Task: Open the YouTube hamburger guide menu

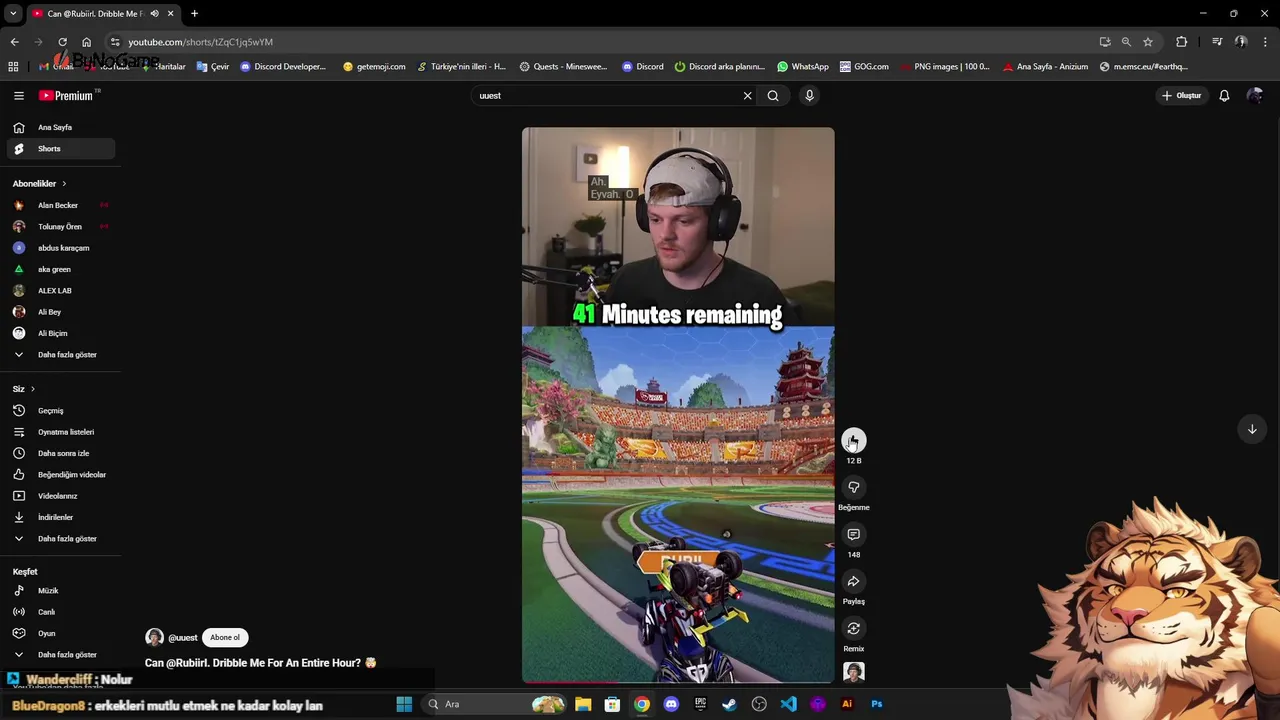Action: pyautogui.click(x=18, y=96)
